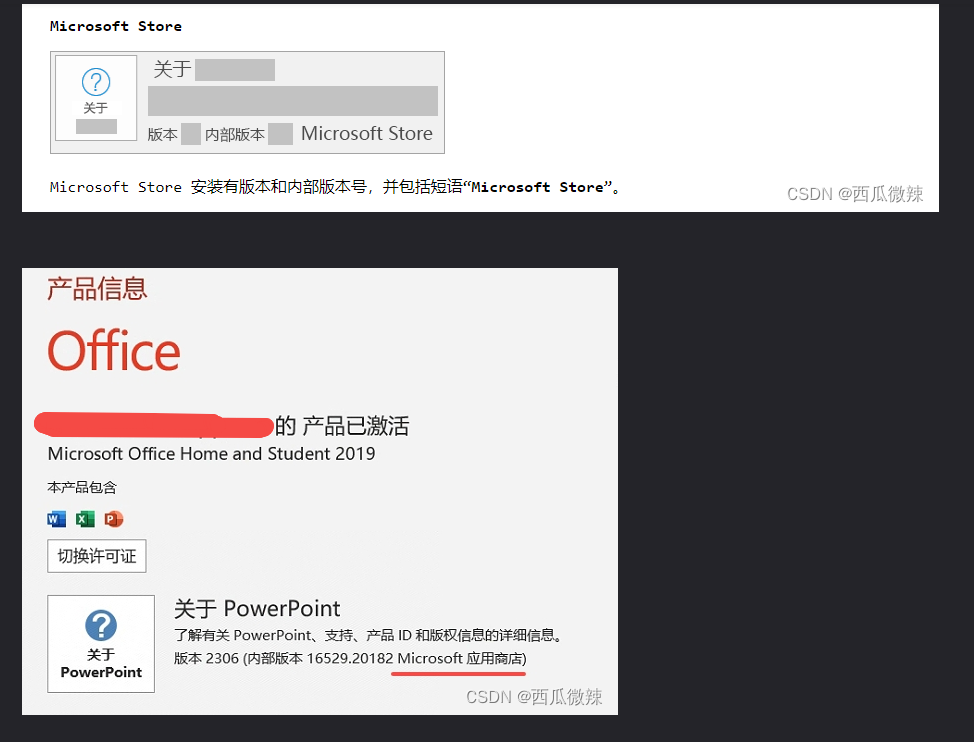Viewport: 974px width, 742px height.
Task: Click the Word icon under 本产品包含
Action: 57,519
